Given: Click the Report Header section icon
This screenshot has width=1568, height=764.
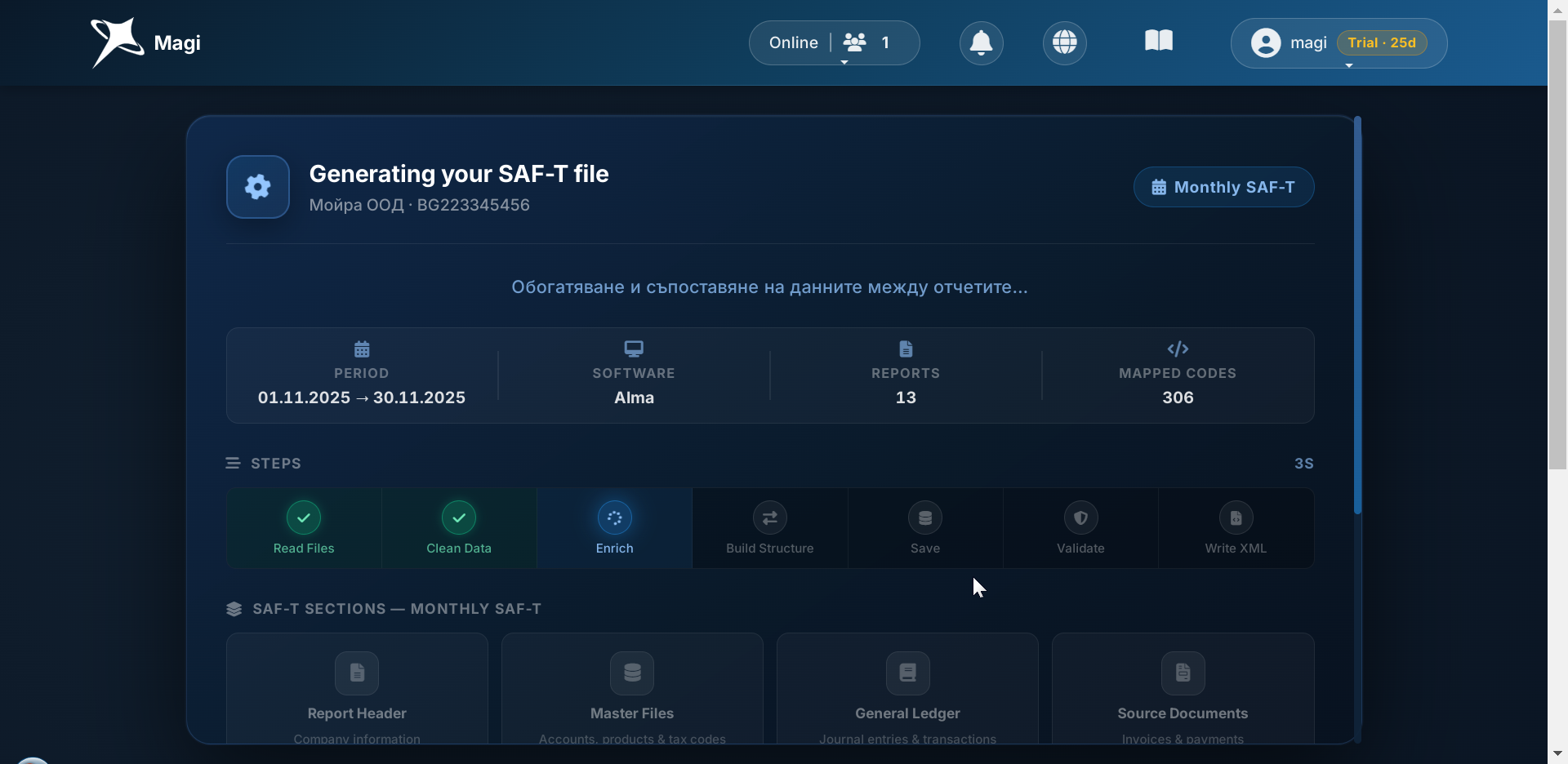Looking at the screenshot, I should tap(357, 673).
